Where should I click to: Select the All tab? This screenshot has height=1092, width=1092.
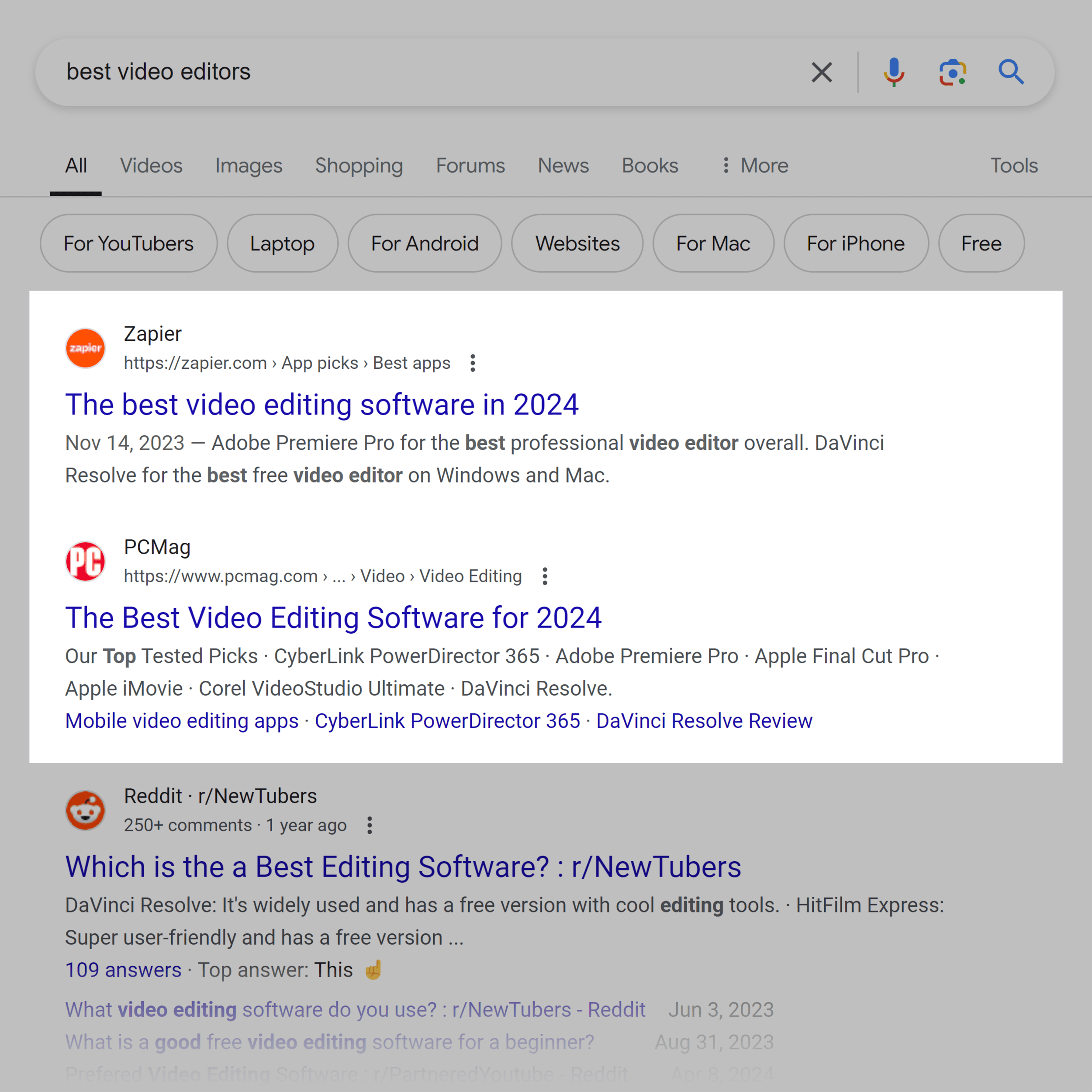76,166
